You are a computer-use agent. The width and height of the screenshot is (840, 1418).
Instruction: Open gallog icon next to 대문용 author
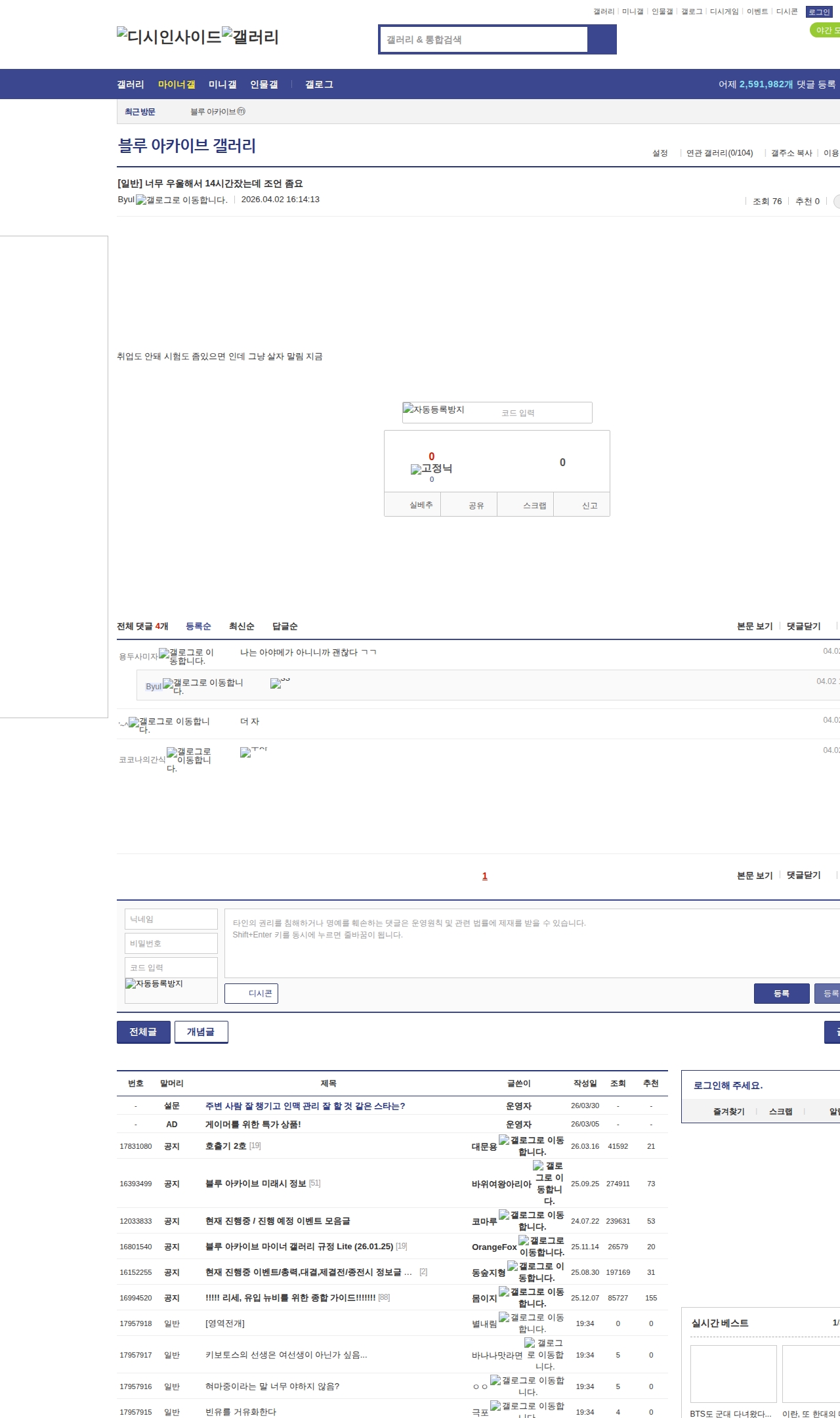click(532, 1146)
